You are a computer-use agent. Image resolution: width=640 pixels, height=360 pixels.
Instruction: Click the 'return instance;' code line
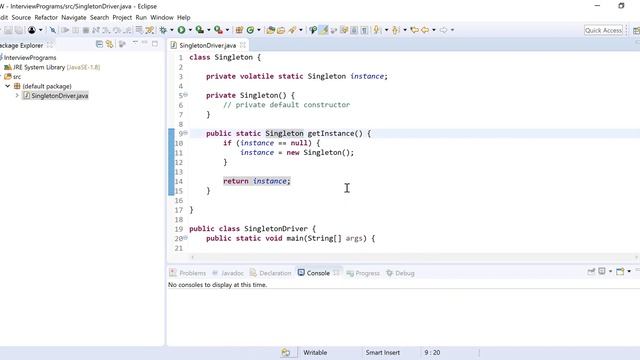click(x=257, y=181)
